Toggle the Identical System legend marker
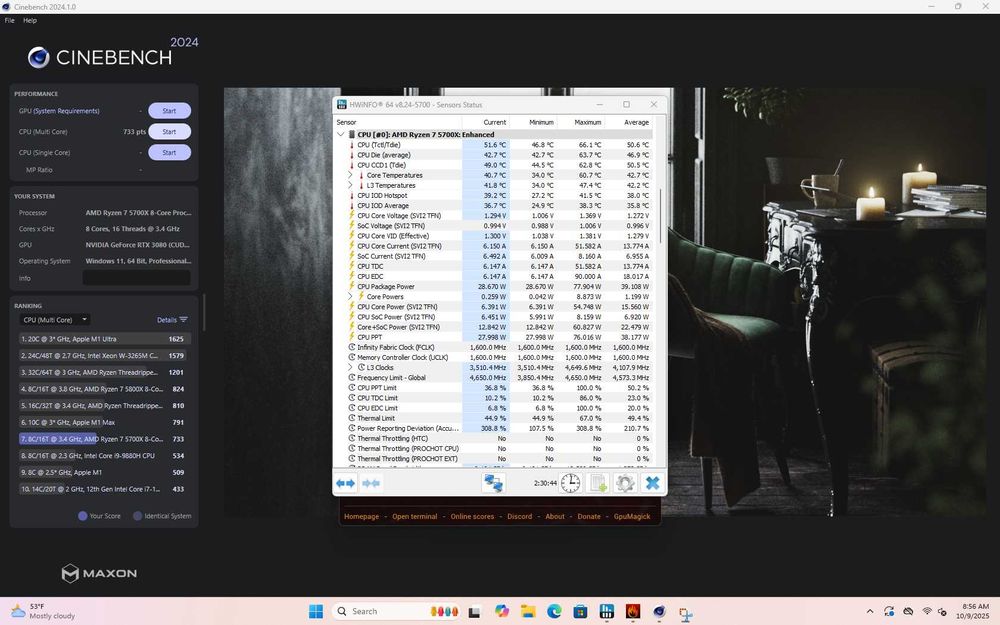The image size is (1000, 625). [x=137, y=516]
